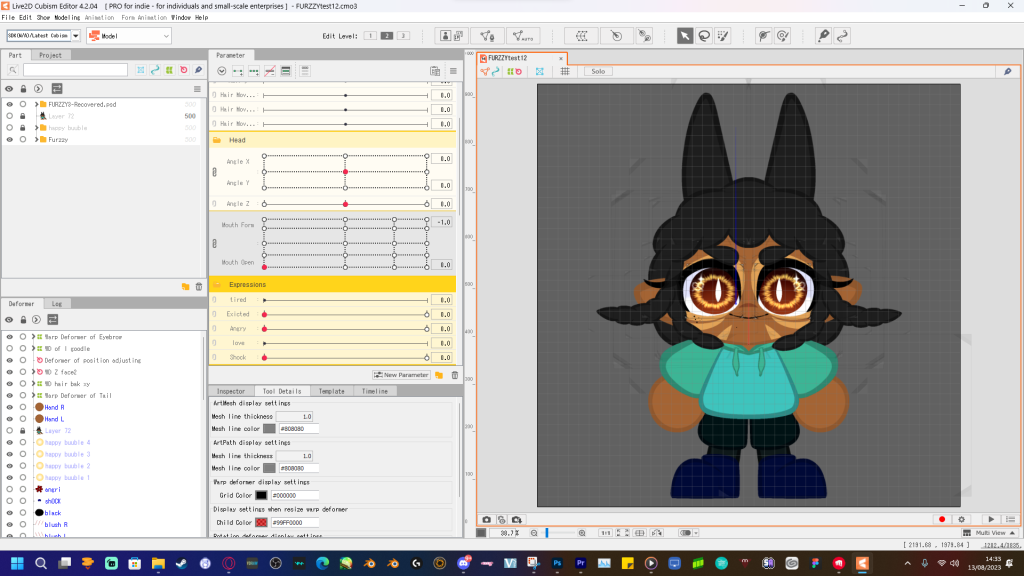Hide the Furzzy part folder
Viewport: 1024px width, 576px height.
pyautogui.click(x=9, y=140)
